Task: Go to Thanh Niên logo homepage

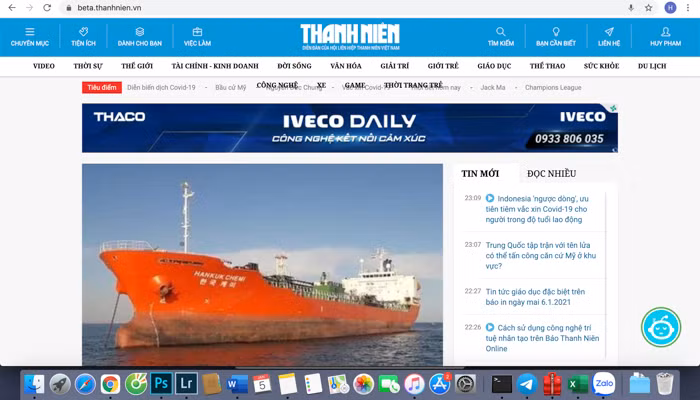Action: 350,37
